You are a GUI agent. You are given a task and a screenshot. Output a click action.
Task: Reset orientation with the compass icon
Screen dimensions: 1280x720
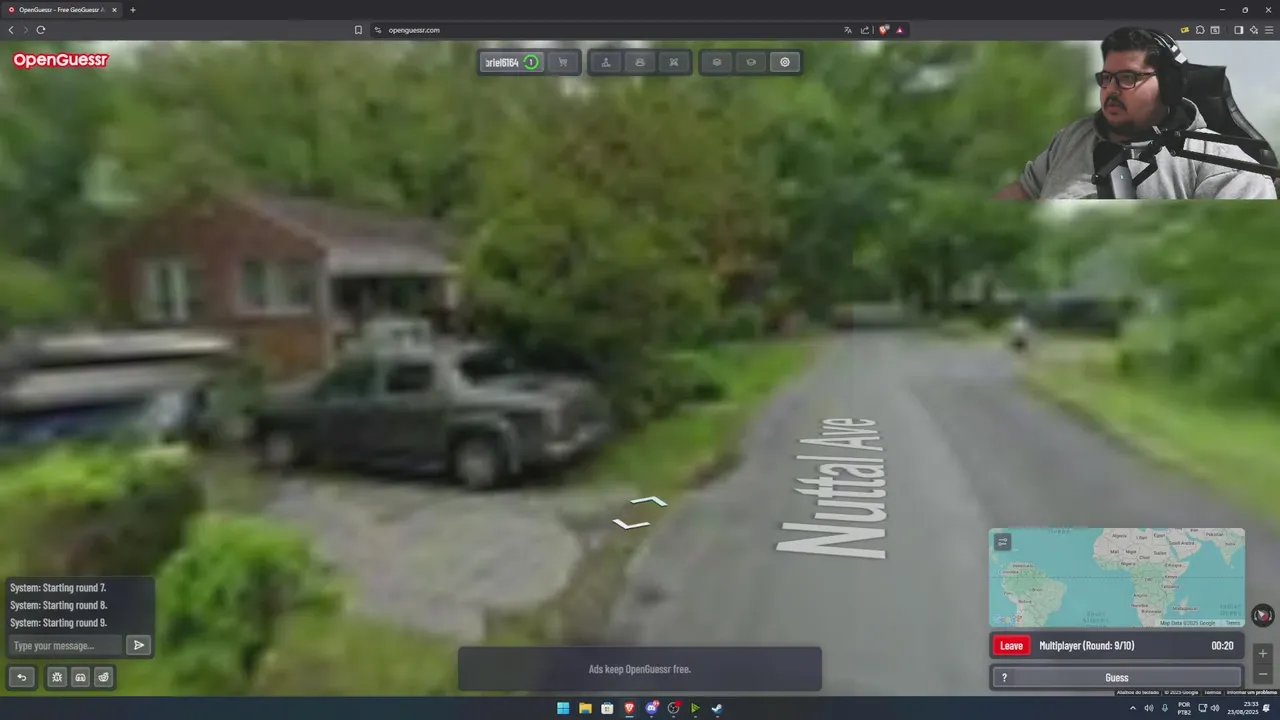(x=1263, y=615)
